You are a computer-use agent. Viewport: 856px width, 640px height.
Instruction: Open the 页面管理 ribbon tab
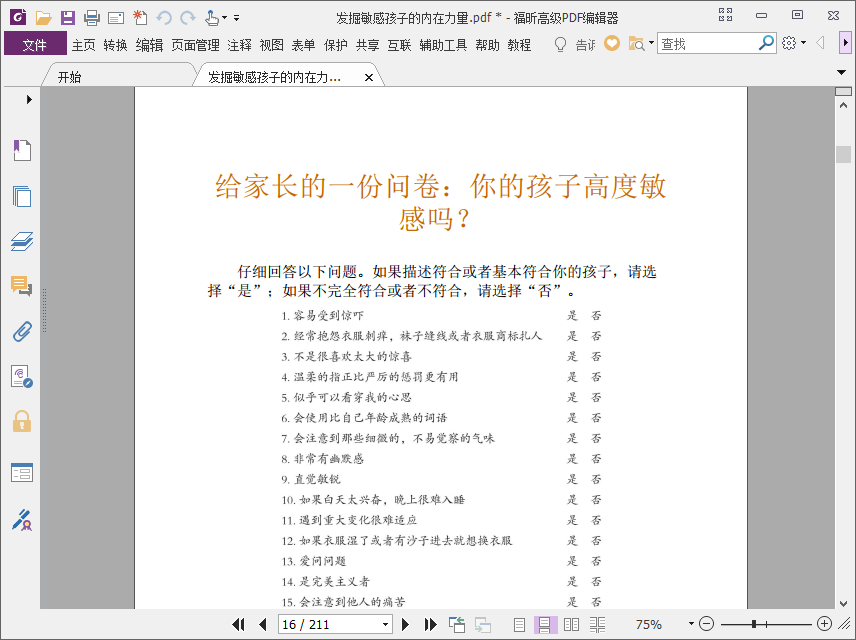[195, 45]
